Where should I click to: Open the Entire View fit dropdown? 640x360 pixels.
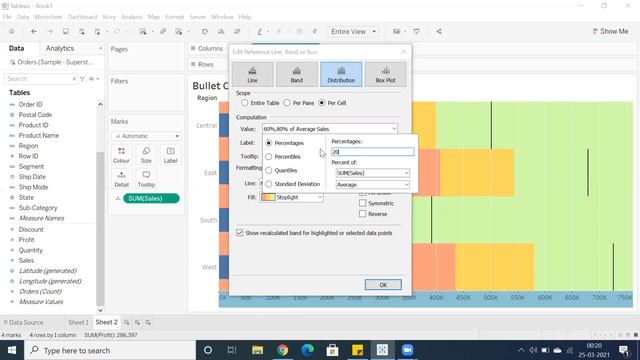pyautogui.click(x=353, y=31)
